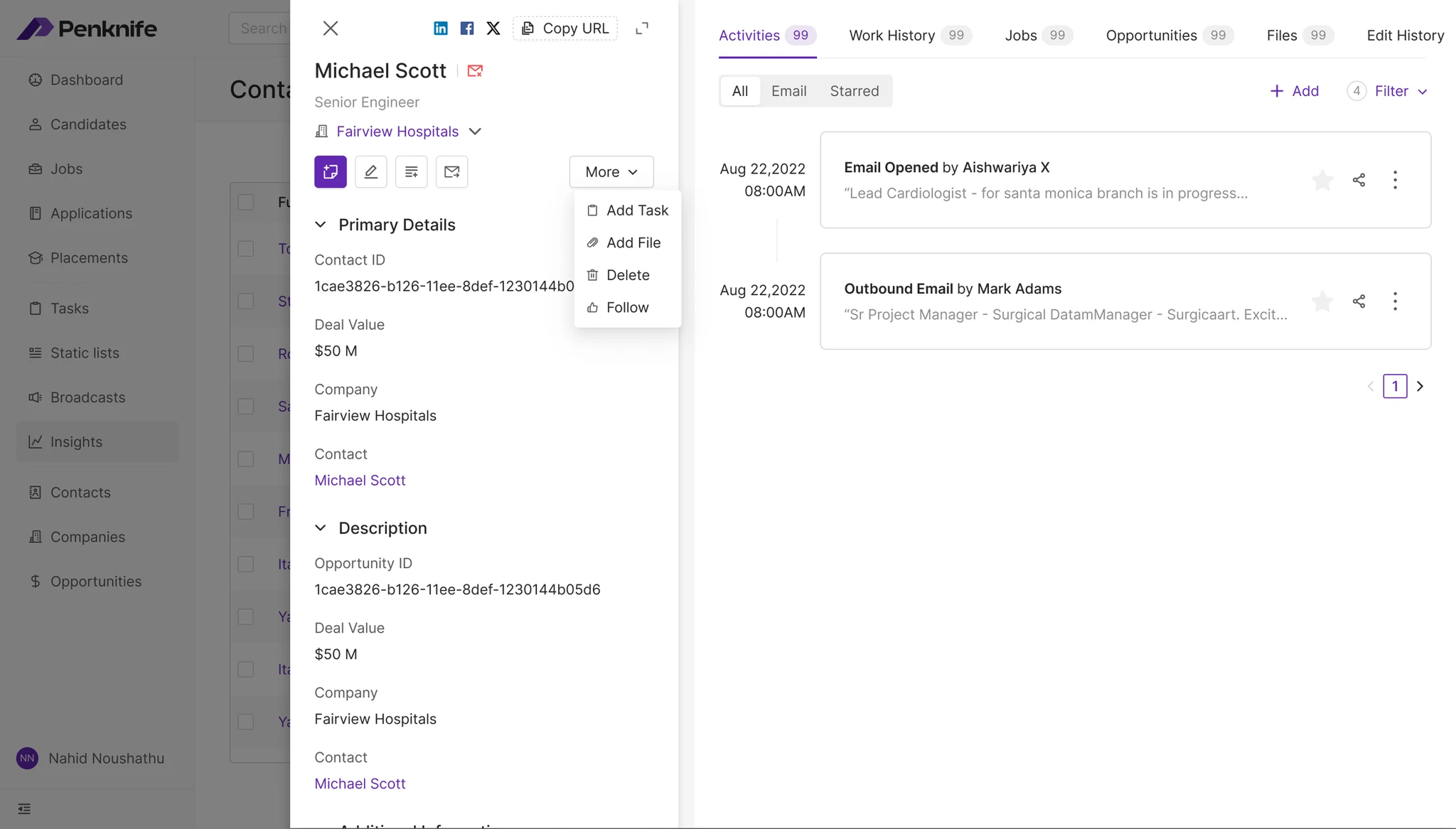Share the Outbound Email activity

point(1359,301)
